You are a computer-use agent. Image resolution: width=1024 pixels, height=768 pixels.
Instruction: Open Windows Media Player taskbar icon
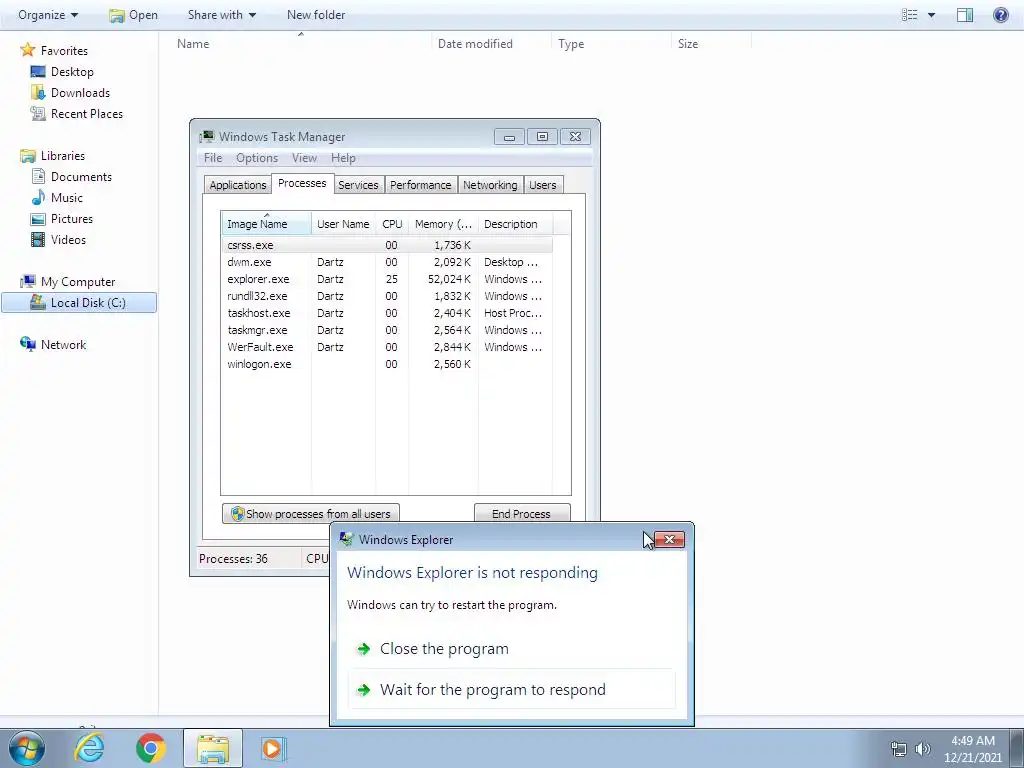pyautogui.click(x=272, y=748)
